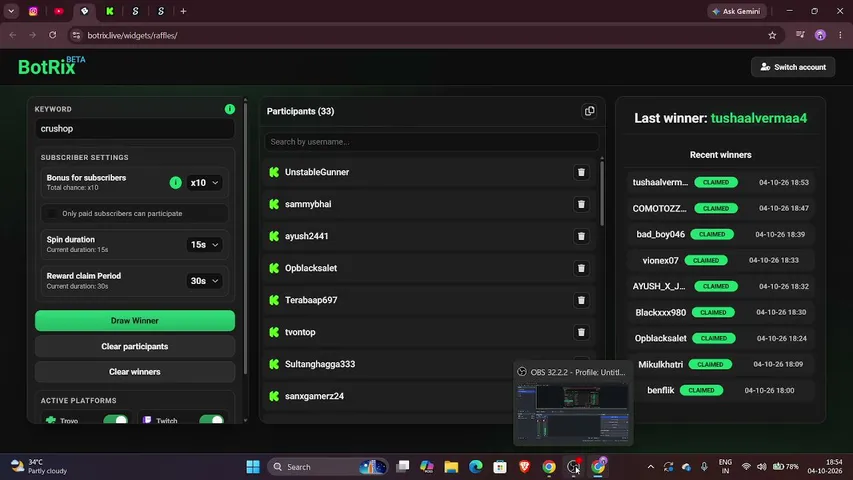Switch to the Instagram tab
The image size is (853, 480).
click(x=33, y=11)
